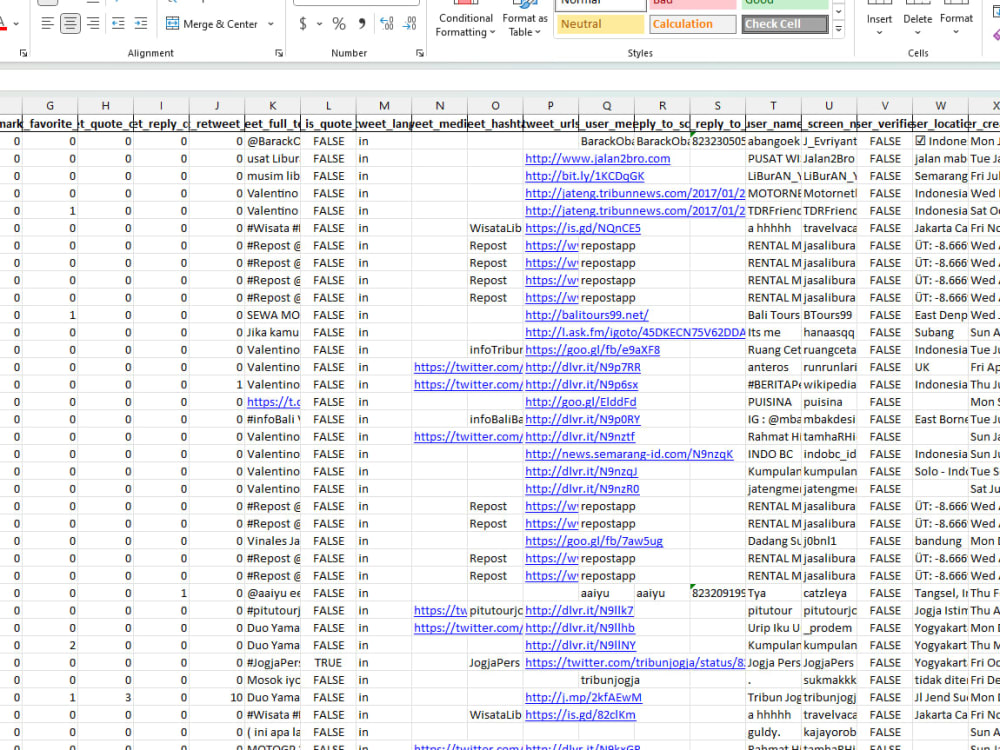Select column W header
This screenshot has width=1000, height=750.
(940, 106)
